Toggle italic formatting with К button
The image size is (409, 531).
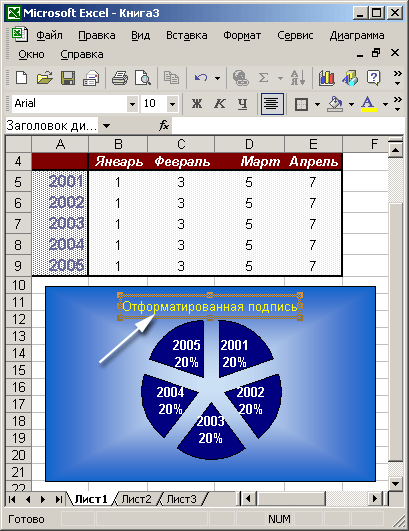219,104
